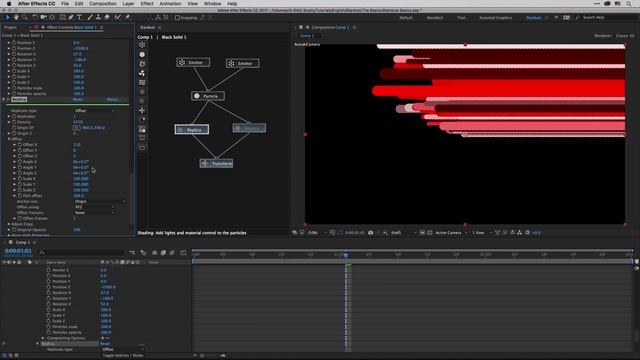The width and height of the screenshot is (640, 360).
Task: Switch to the Project panel tab
Action: pyautogui.click(x=10, y=27)
